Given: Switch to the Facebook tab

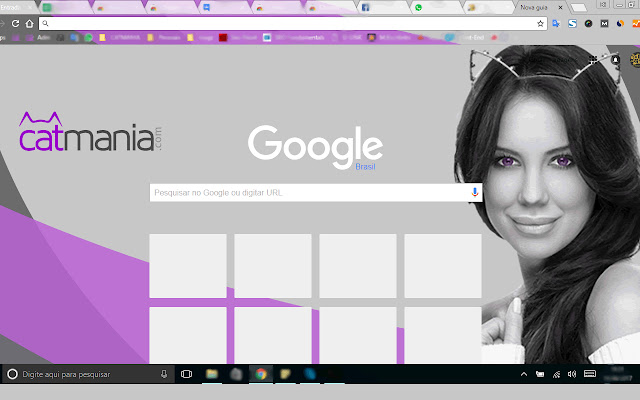Looking at the screenshot, I should pos(382,7).
